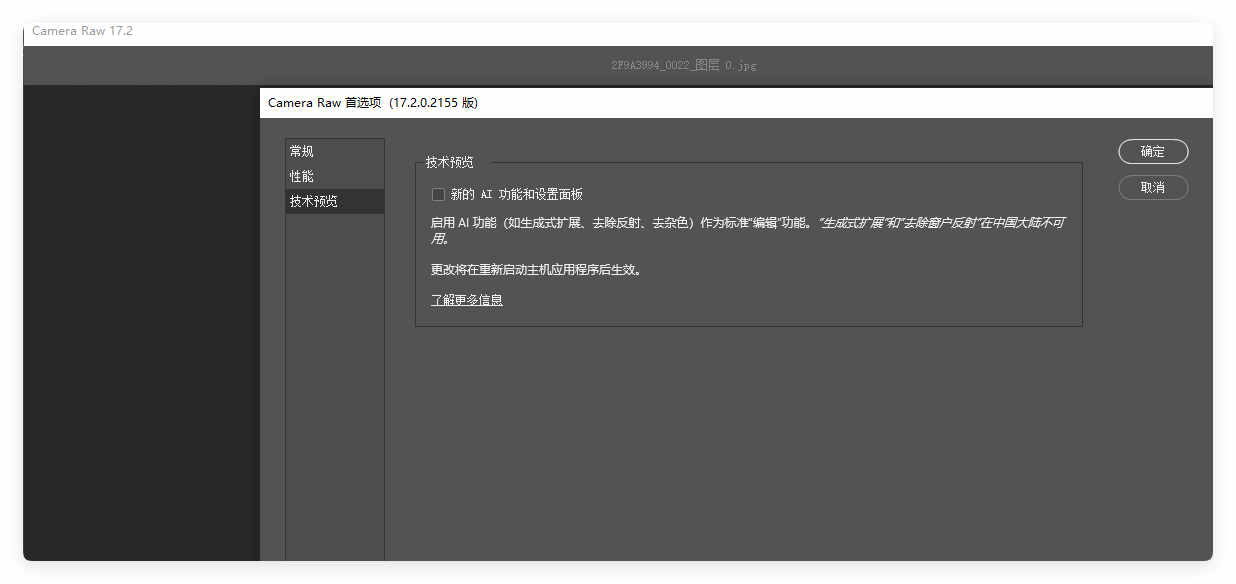Enable the 新的 AI 功能和设置面板 checkbox
This screenshot has width=1236, height=584.
(438, 195)
